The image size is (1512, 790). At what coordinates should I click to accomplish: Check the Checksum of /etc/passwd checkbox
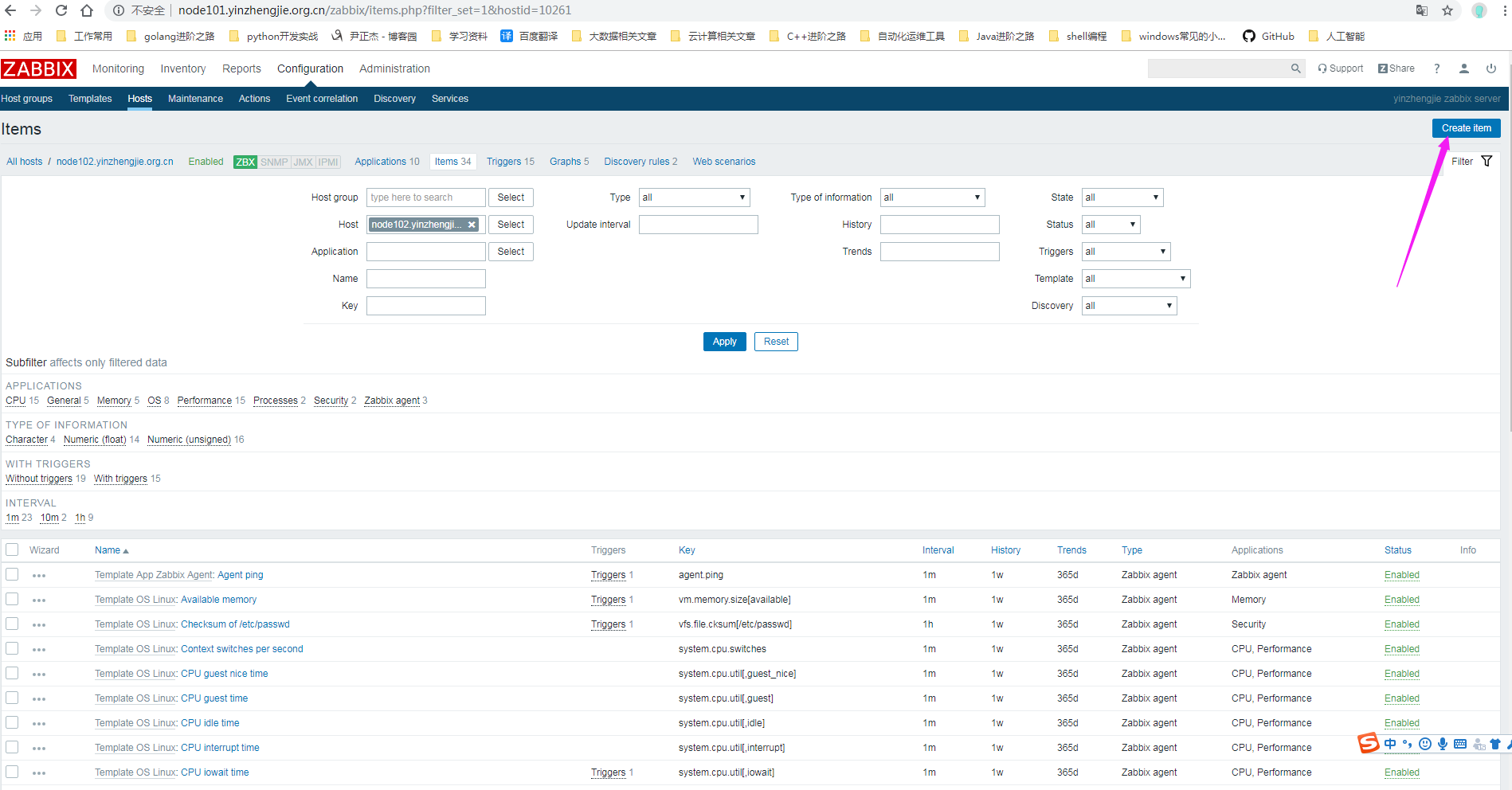coord(12,624)
